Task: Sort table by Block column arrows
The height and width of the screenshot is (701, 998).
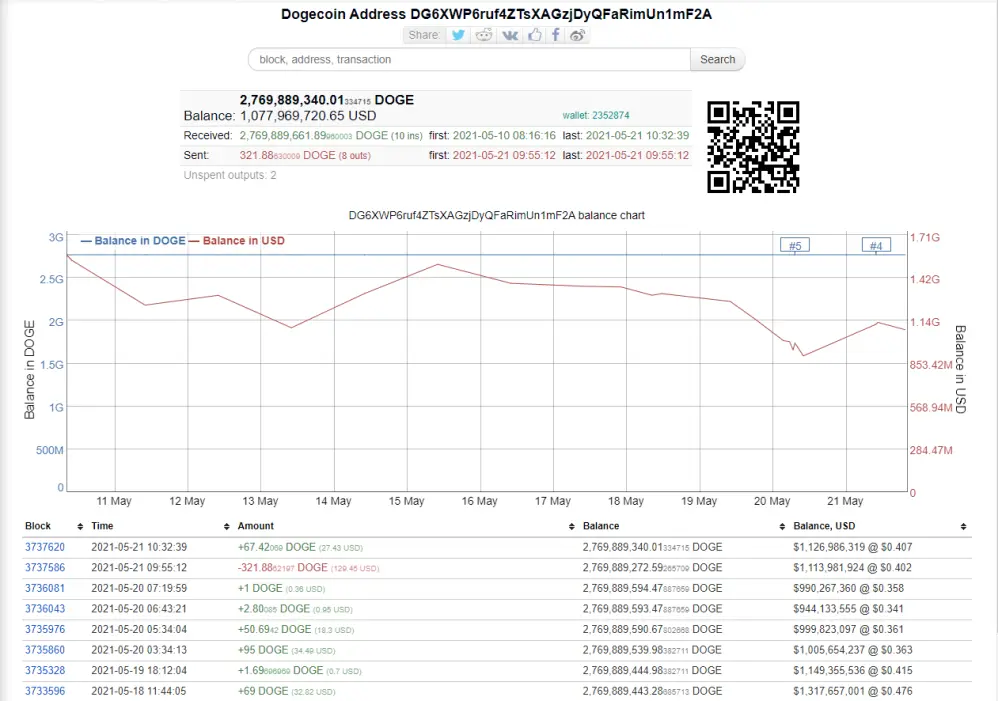Action: tap(80, 527)
